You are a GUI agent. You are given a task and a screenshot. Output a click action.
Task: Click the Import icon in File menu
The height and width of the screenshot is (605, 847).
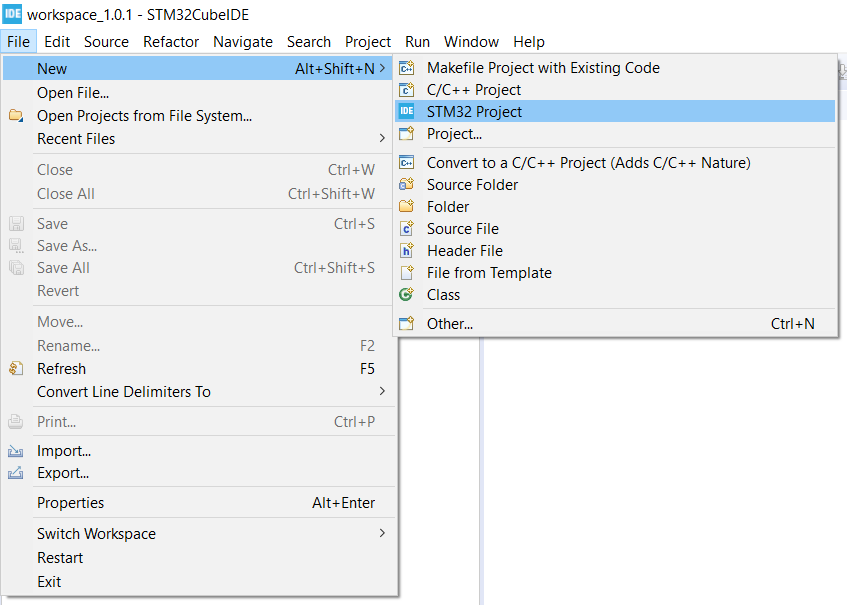pyautogui.click(x=16, y=451)
